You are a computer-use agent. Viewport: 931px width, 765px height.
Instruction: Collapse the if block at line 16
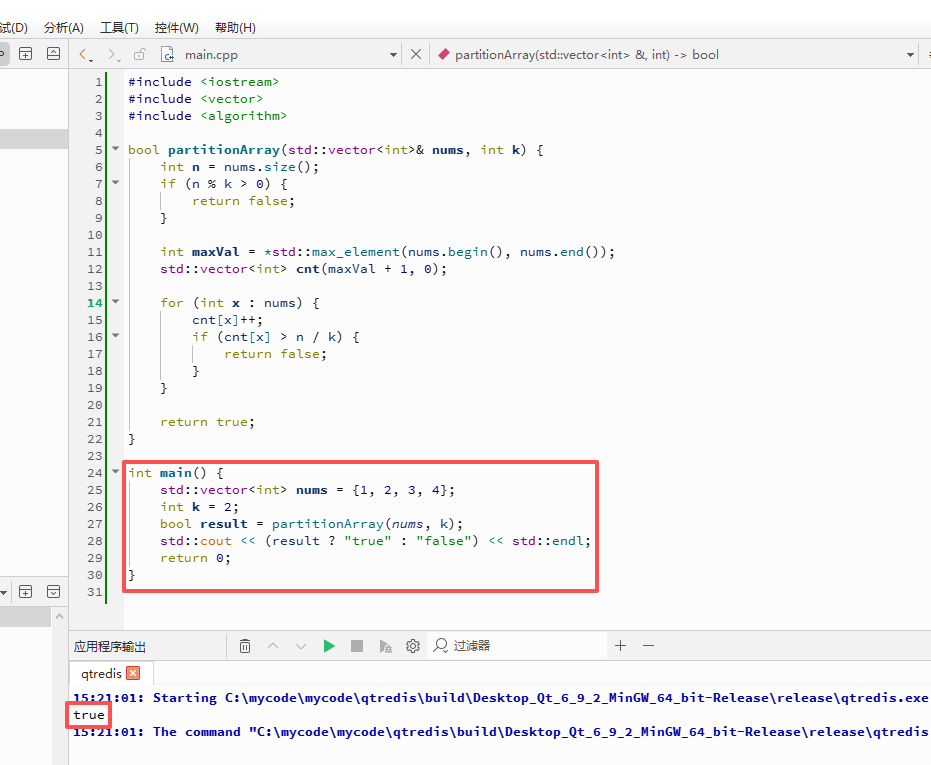click(116, 336)
